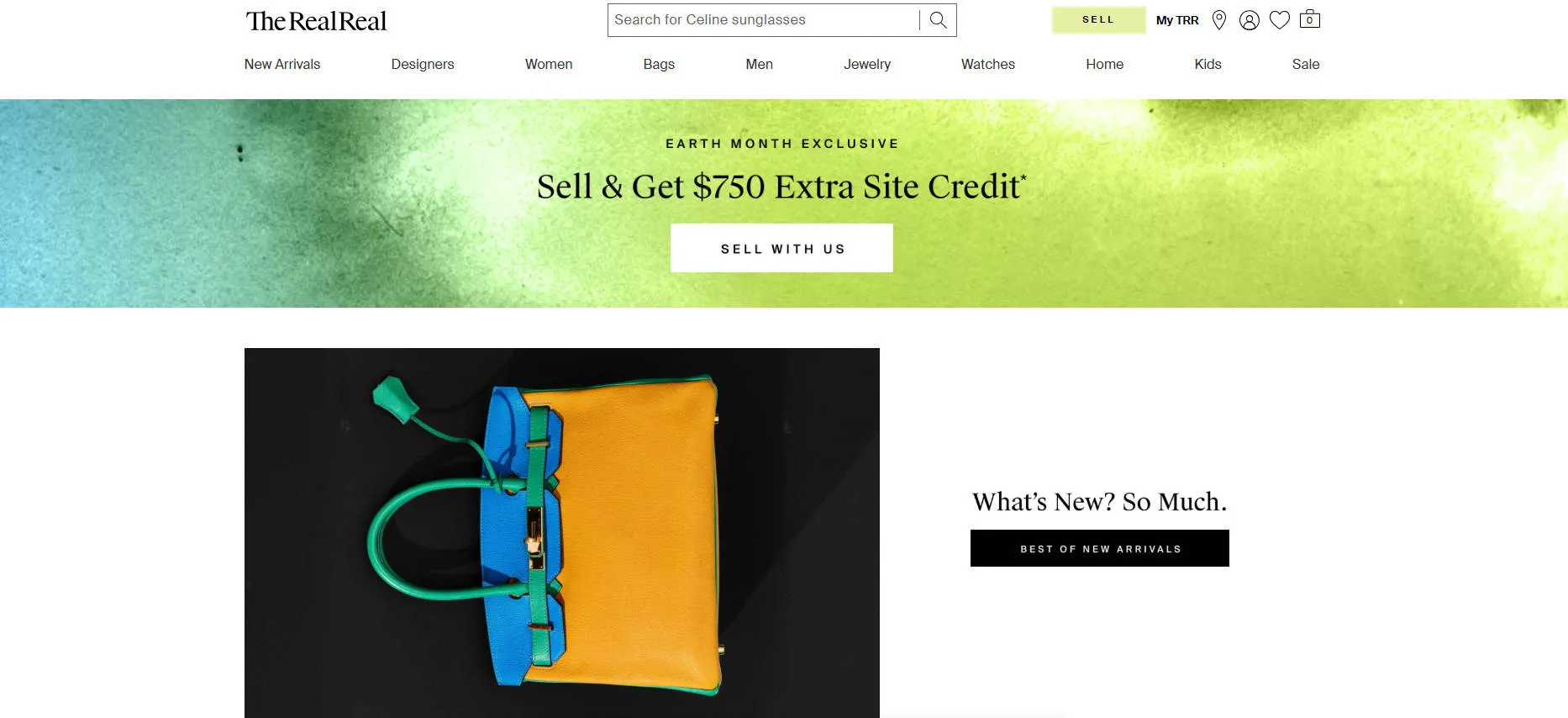Go to The RealReal home logo
The height and width of the screenshot is (718, 1568).
pos(316,21)
